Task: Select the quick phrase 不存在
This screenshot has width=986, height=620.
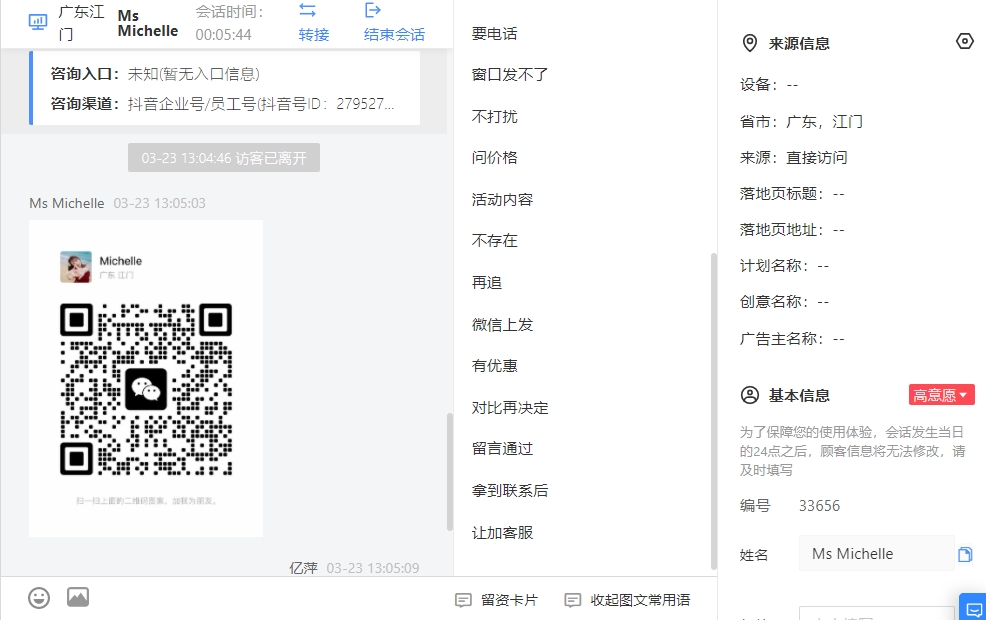Action: tap(494, 240)
